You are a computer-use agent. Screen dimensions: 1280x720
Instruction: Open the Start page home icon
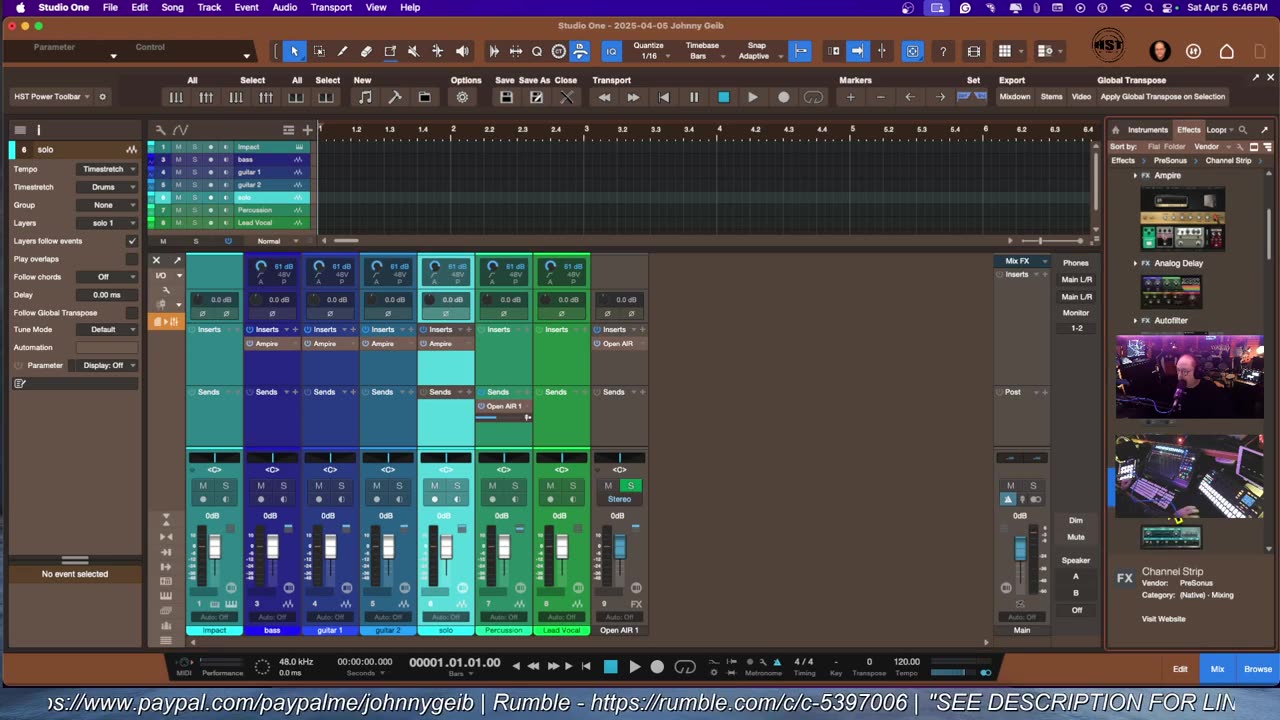point(1227,51)
